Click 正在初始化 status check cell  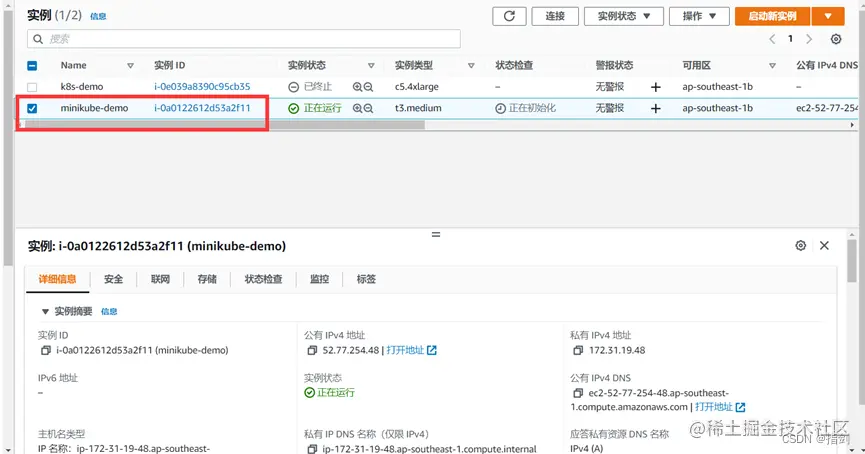point(526,108)
